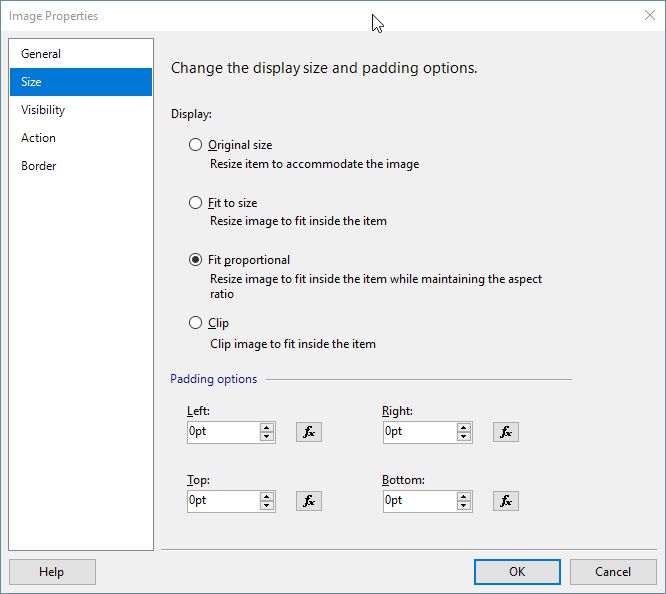Open expression editor for Left padding

coord(309,432)
